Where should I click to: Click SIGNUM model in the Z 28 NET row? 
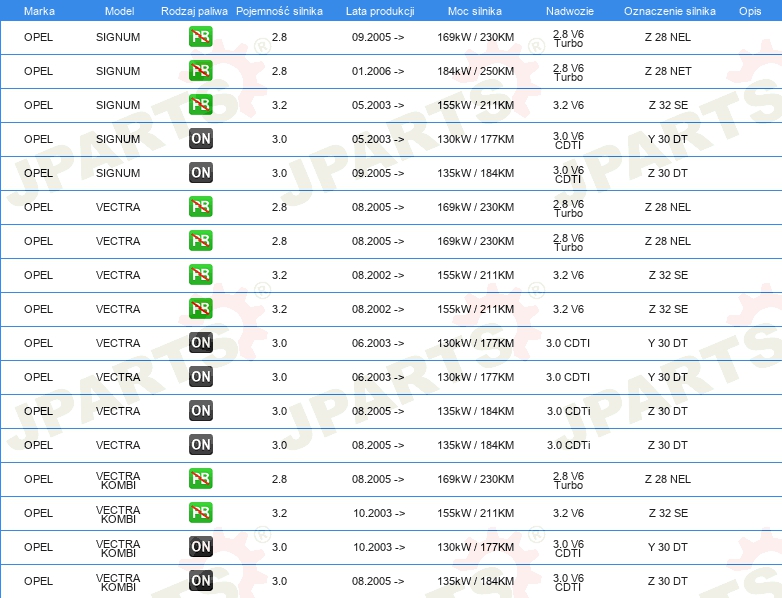click(x=118, y=71)
